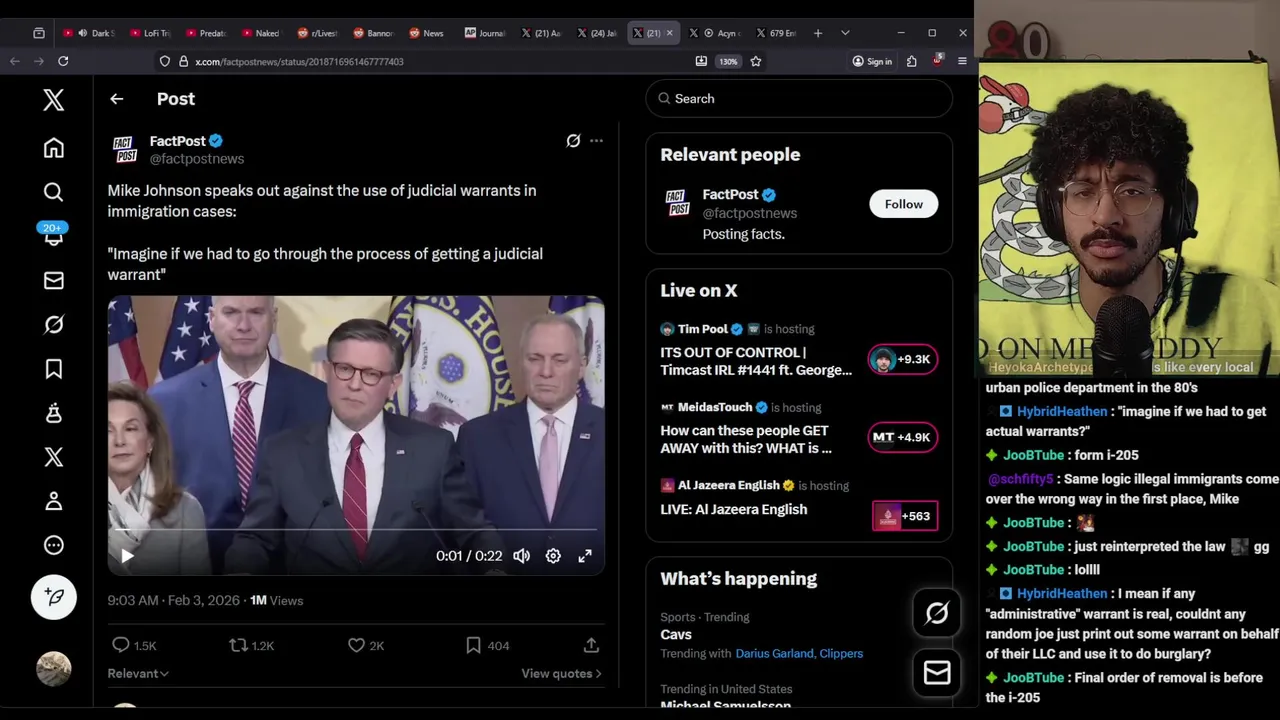This screenshot has width=1280, height=720.
Task: Click the X logo in the sidebar
Action: tap(54, 99)
